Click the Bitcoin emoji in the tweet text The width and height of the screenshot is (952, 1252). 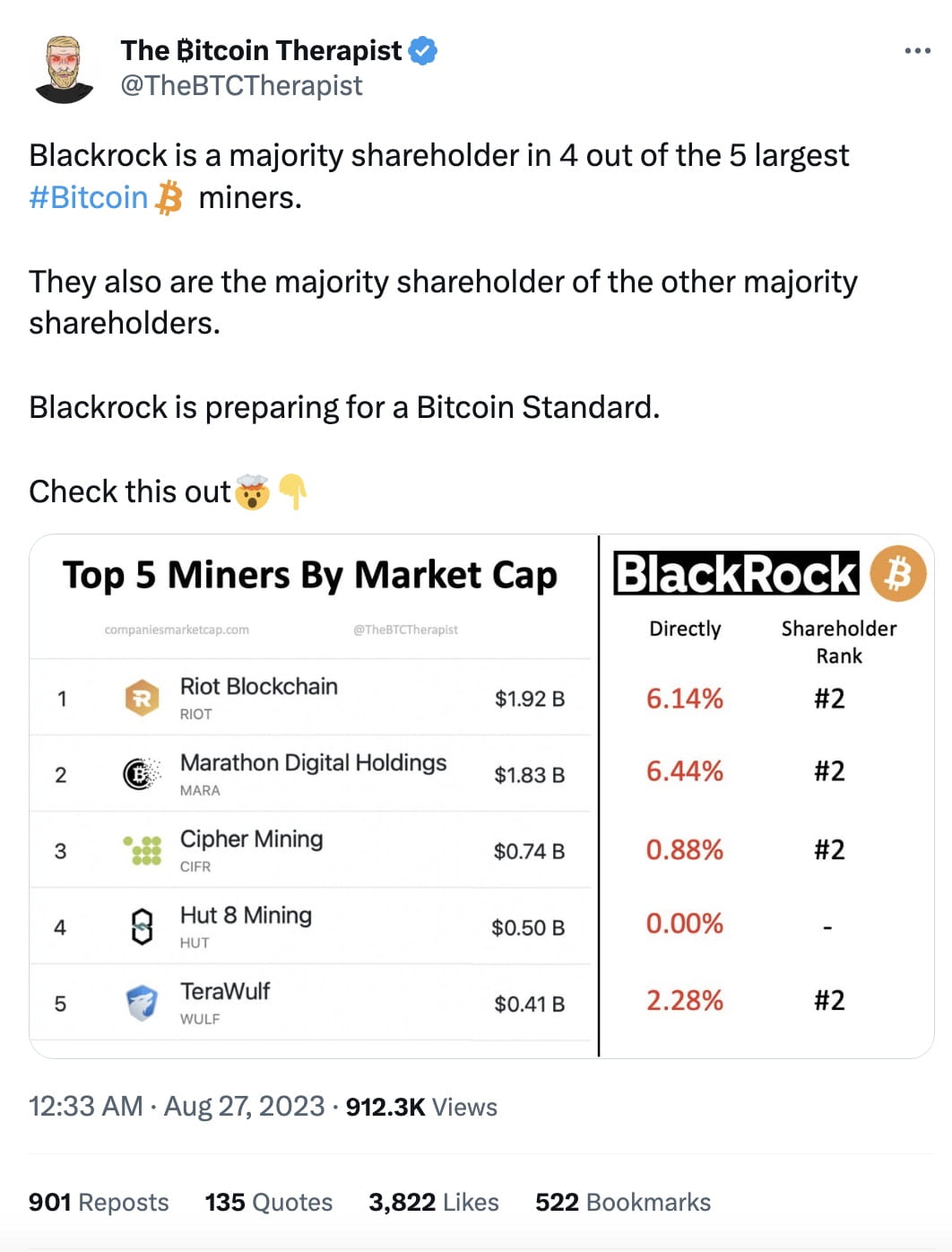pos(169,198)
